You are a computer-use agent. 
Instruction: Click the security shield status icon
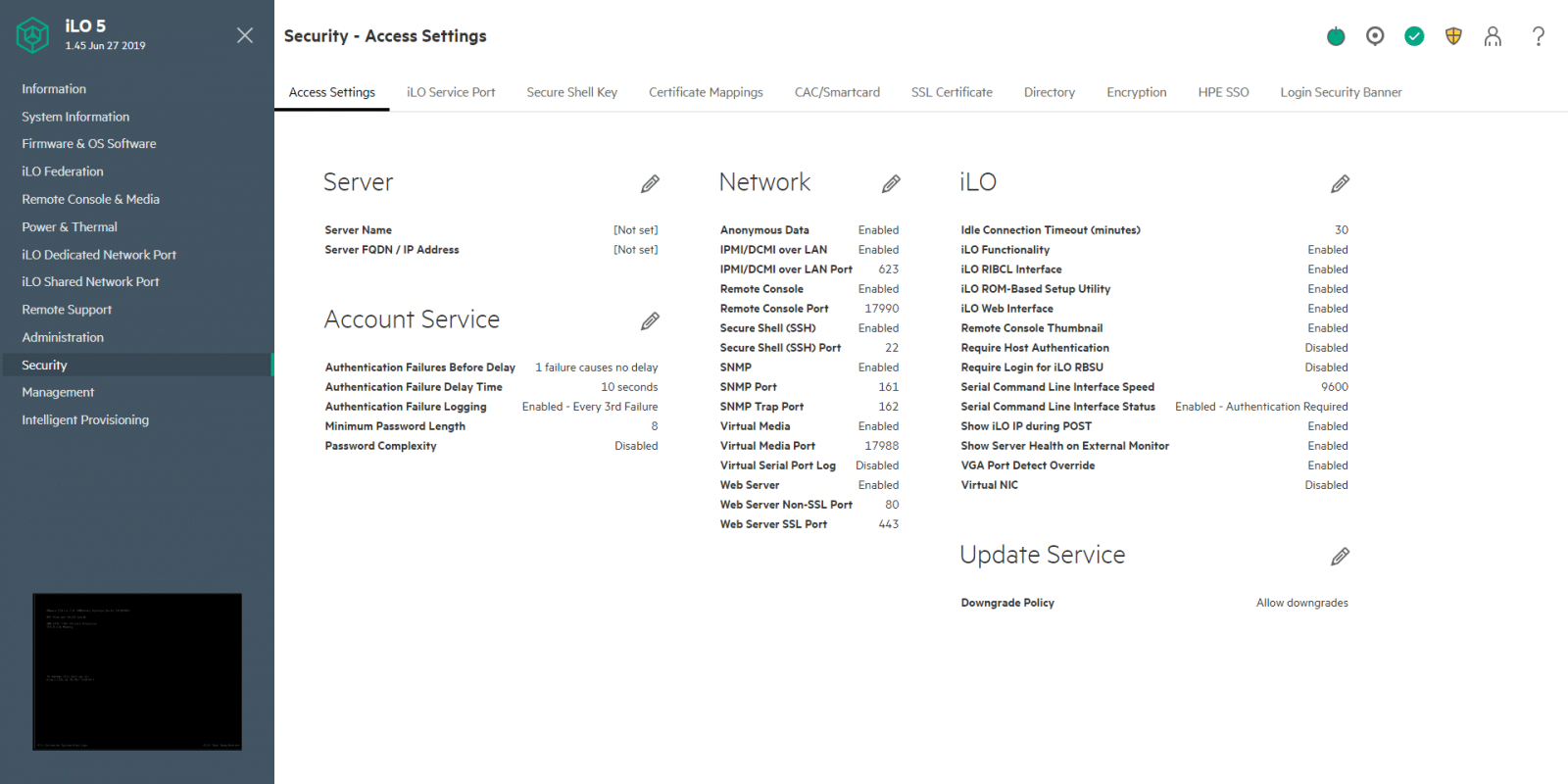click(1453, 36)
